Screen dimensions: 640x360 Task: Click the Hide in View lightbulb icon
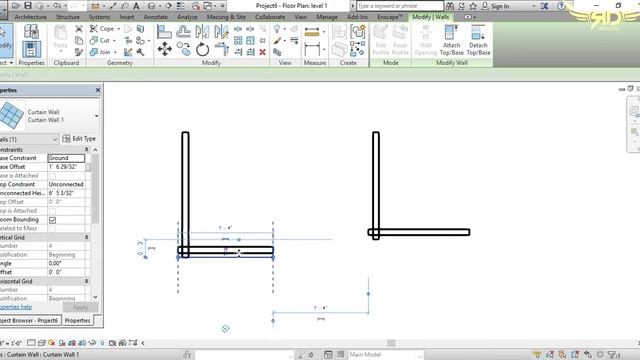coord(277,29)
